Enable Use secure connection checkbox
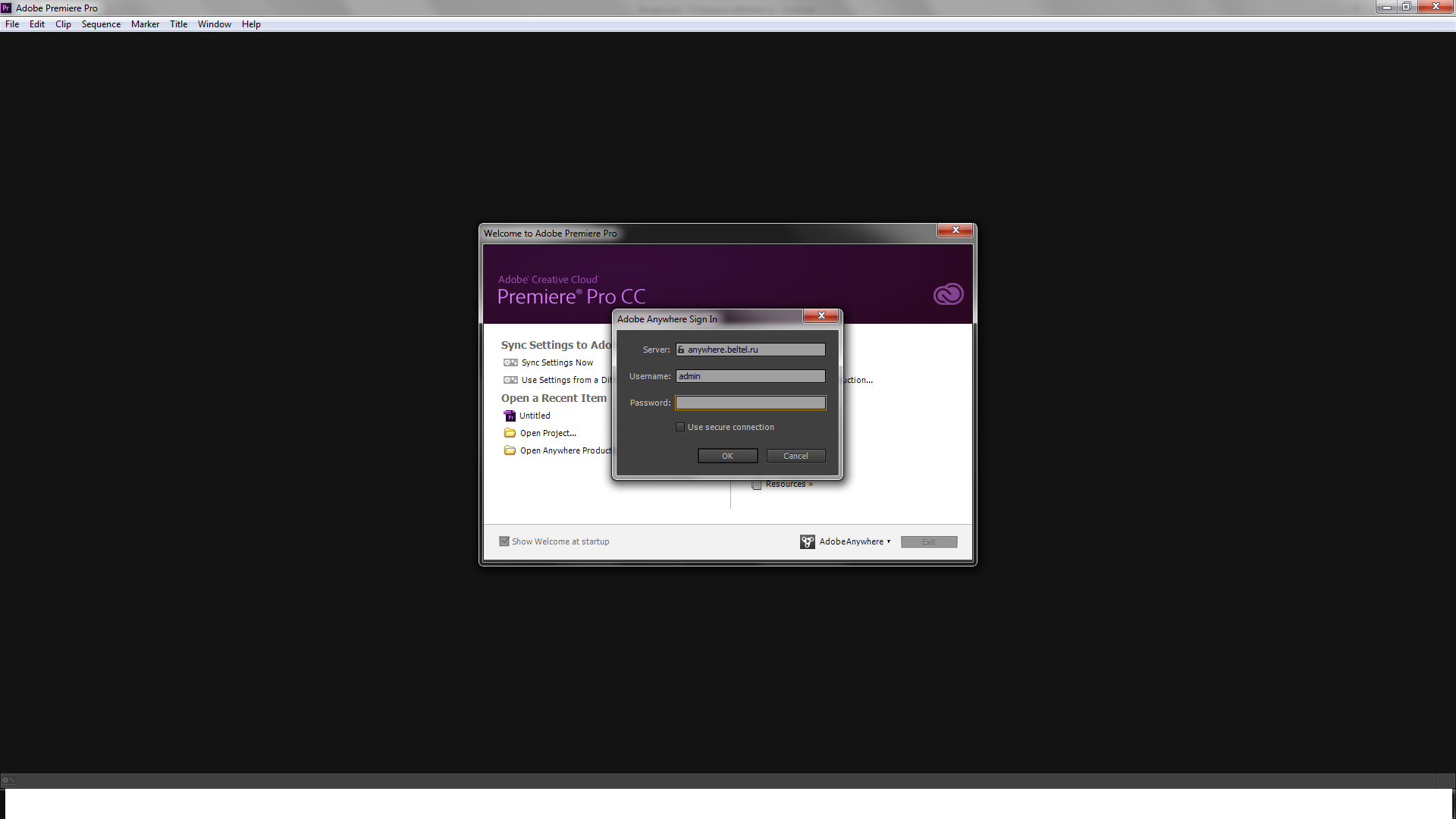The height and width of the screenshot is (819, 1456). point(680,427)
